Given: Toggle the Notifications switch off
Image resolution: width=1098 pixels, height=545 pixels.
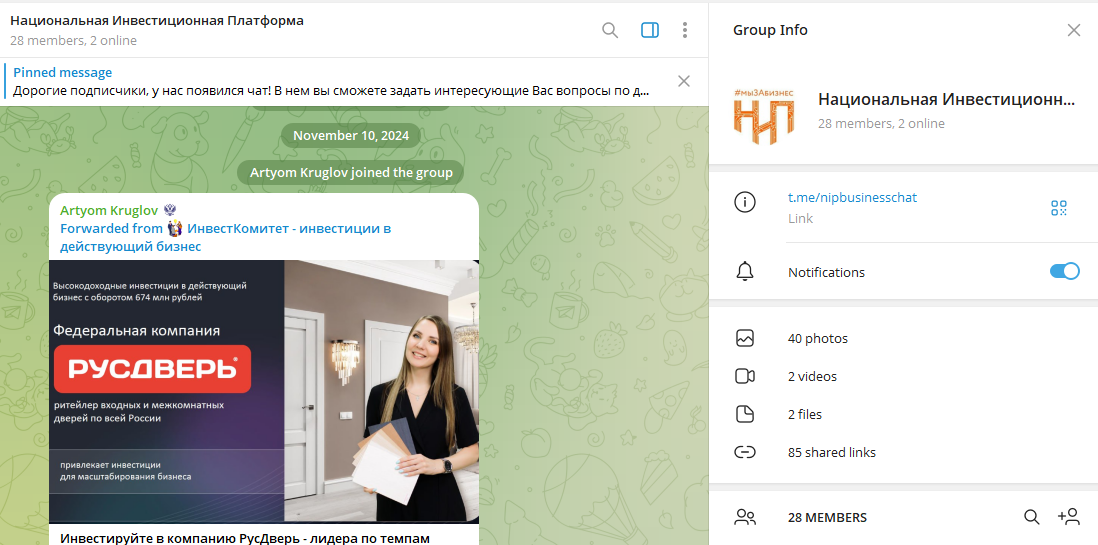Looking at the screenshot, I should (x=1064, y=271).
